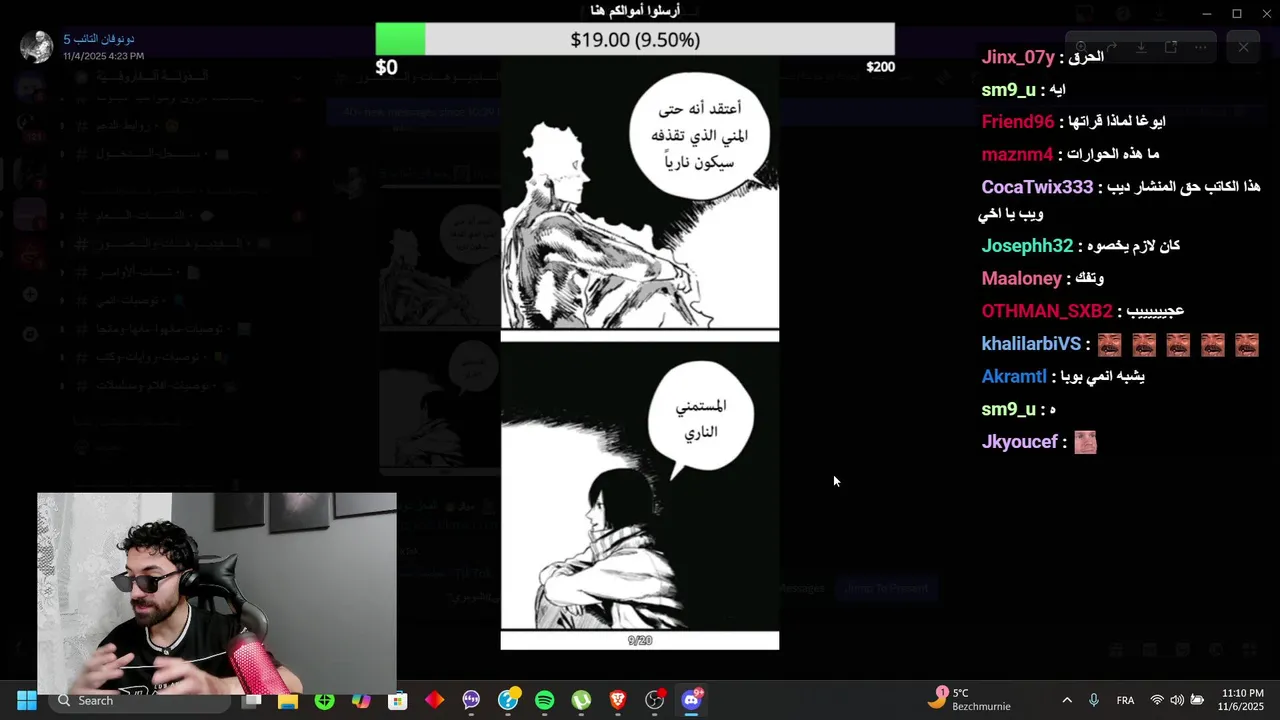Click the Josephh32 username in chat
This screenshot has width=1280, height=720.
pyautogui.click(x=1027, y=246)
